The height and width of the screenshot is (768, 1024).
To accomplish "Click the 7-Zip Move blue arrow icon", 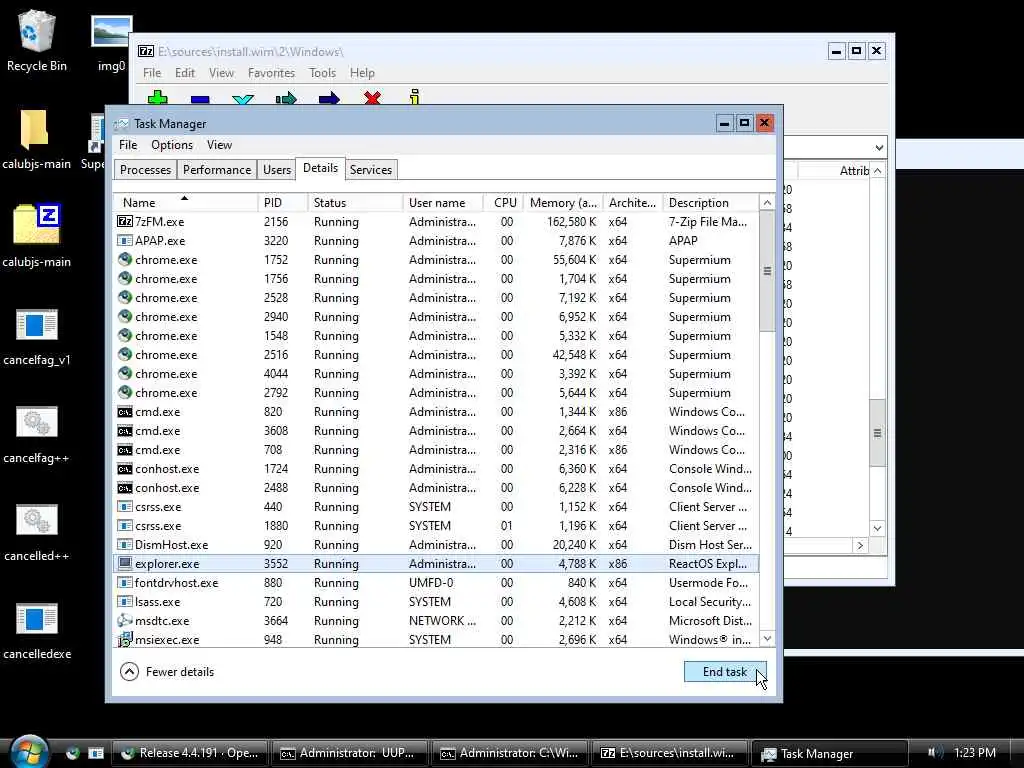I will pos(329,99).
